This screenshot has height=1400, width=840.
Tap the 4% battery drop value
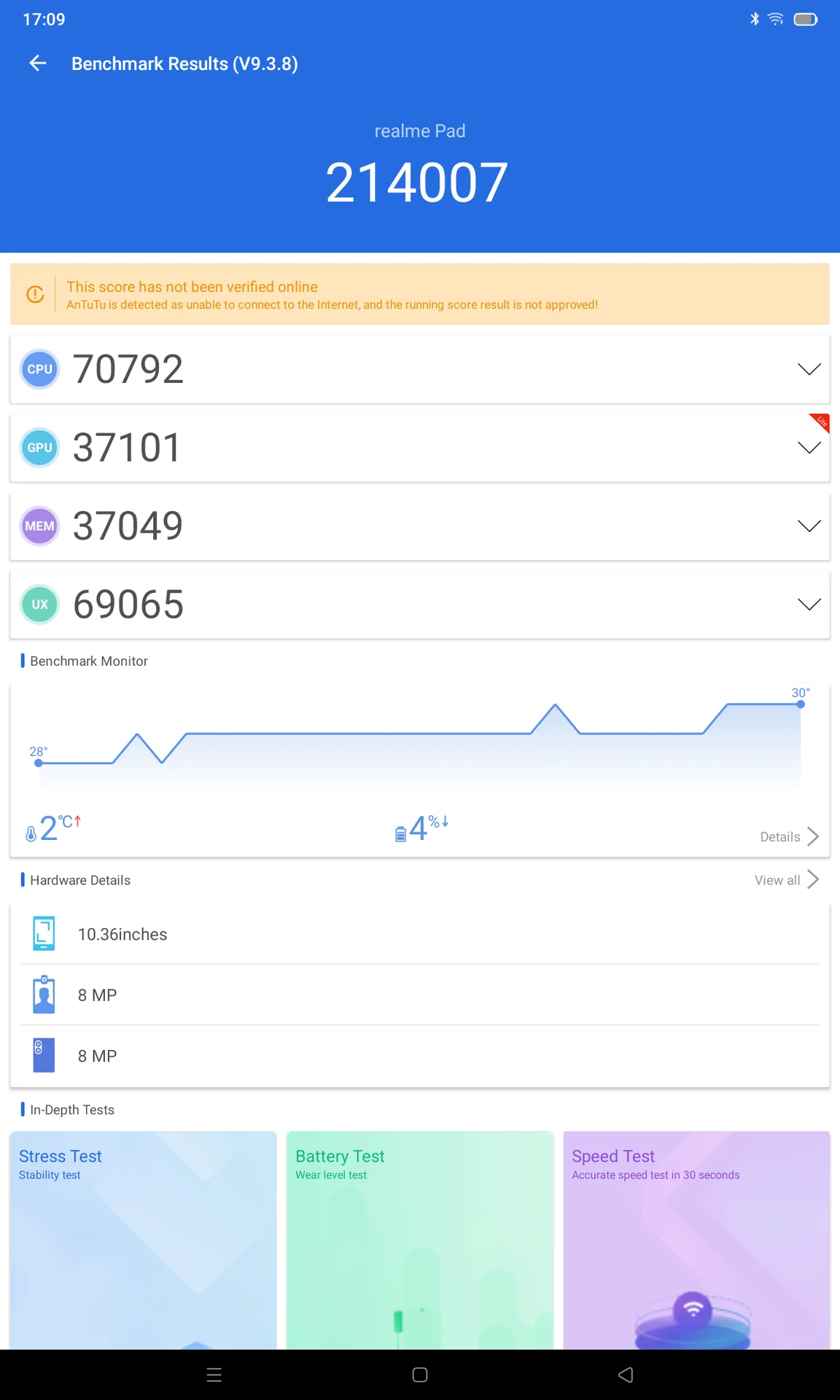[x=429, y=828]
